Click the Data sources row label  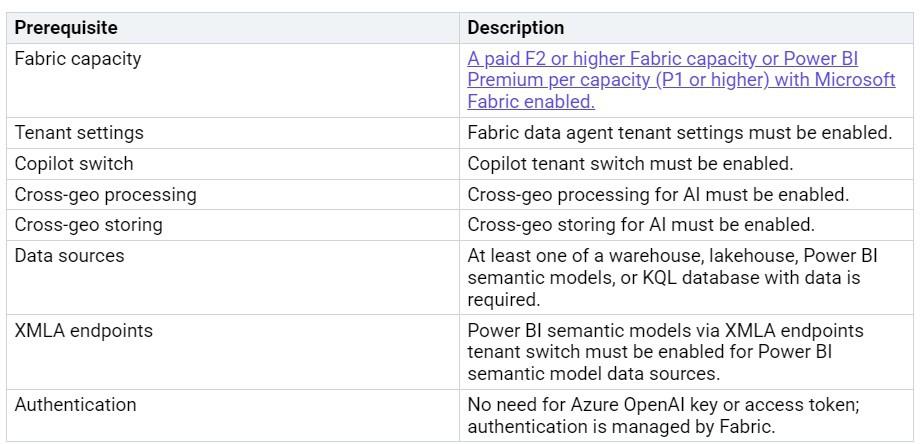[69, 256]
